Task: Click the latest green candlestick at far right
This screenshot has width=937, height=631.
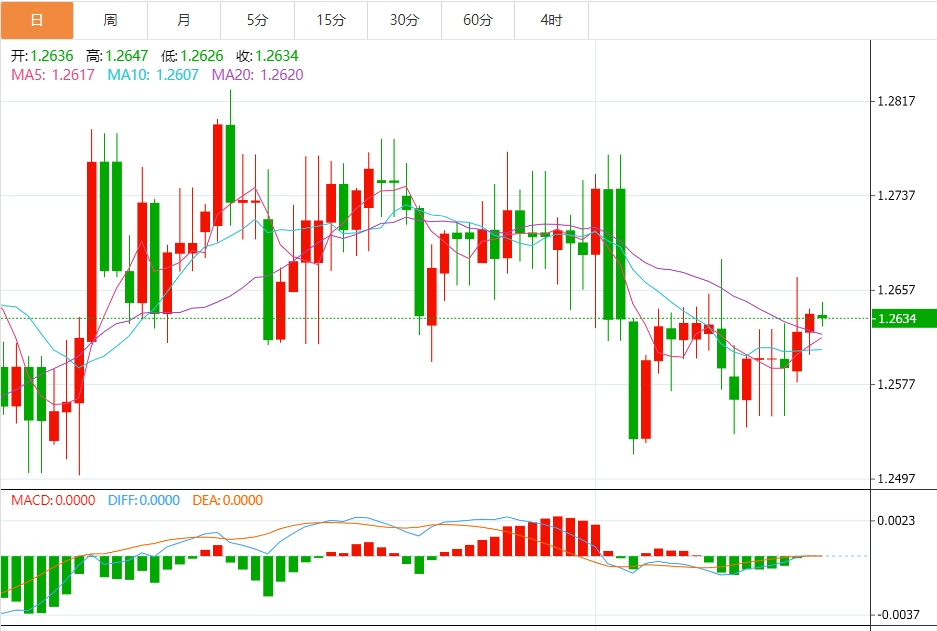Action: click(x=822, y=316)
